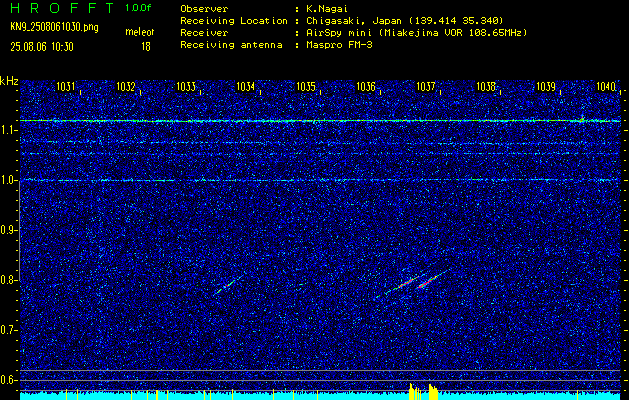Click the 1.0 kHz frequency label
The image size is (629, 400).
(8, 181)
